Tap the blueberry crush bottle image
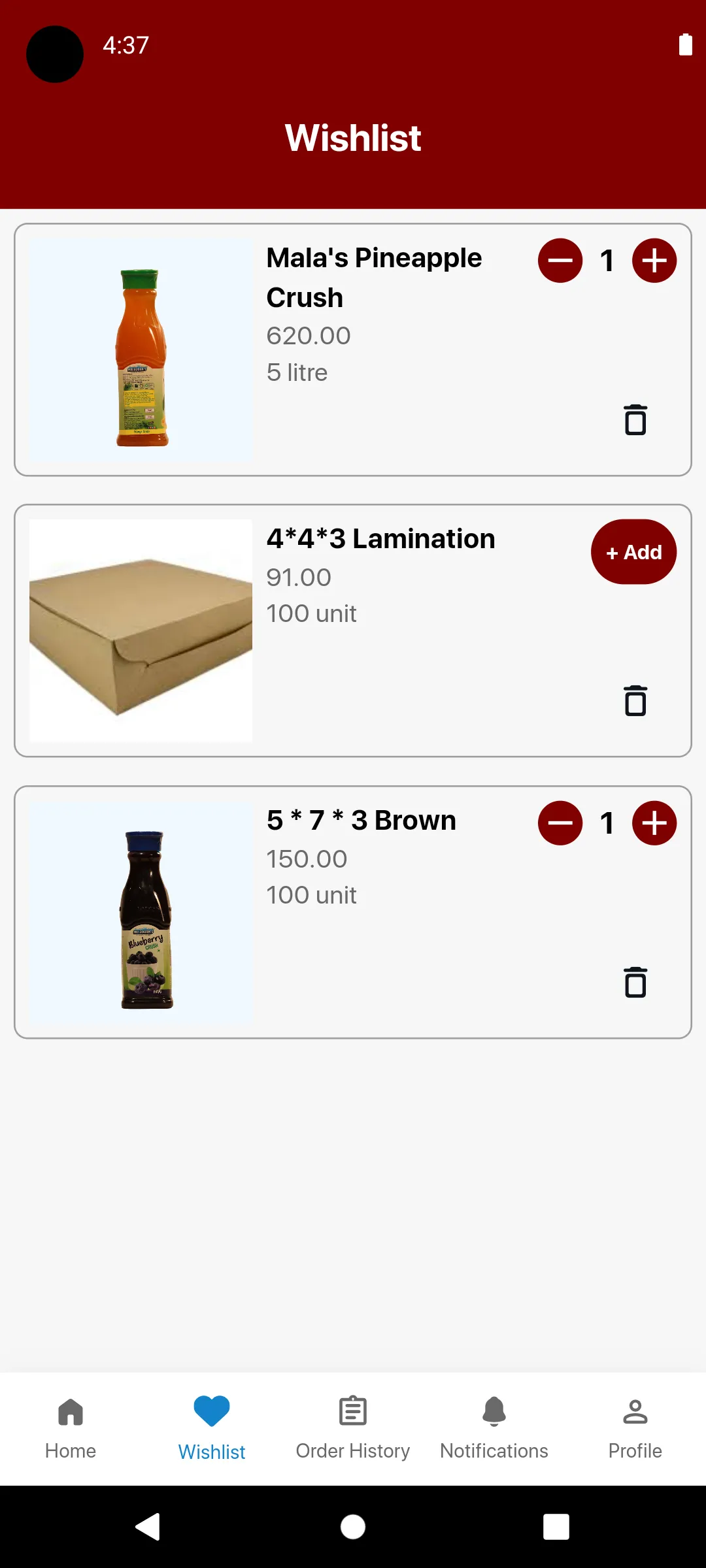The image size is (706, 1568). point(141,912)
